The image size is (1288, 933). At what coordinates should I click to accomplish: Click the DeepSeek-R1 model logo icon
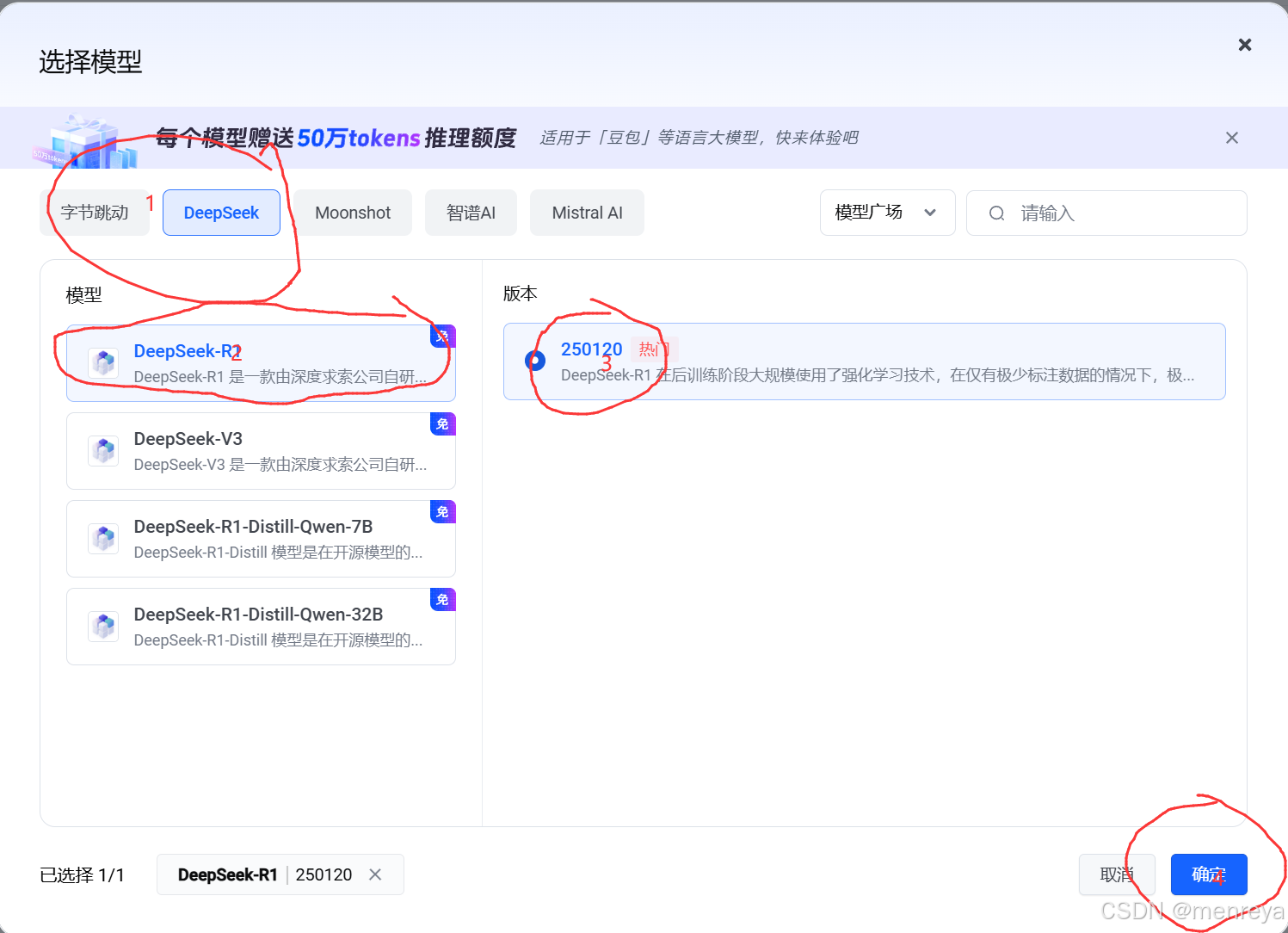pos(103,363)
